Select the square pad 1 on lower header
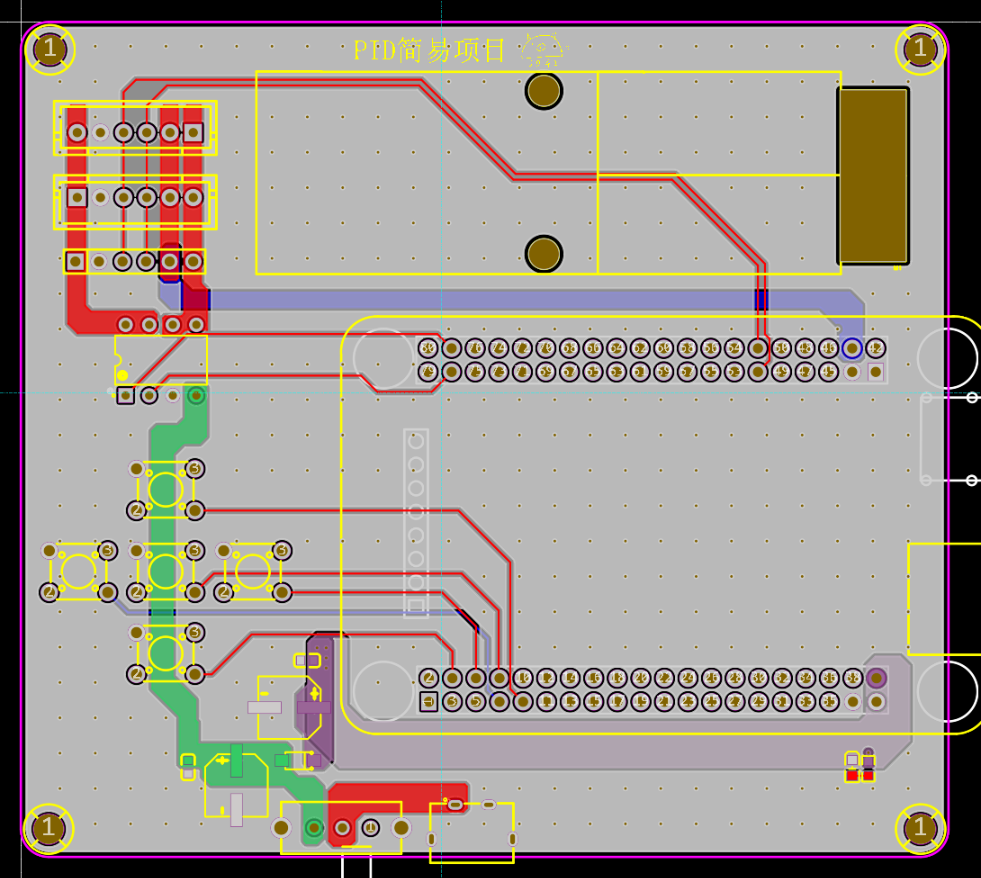 click(x=428, y=702)
